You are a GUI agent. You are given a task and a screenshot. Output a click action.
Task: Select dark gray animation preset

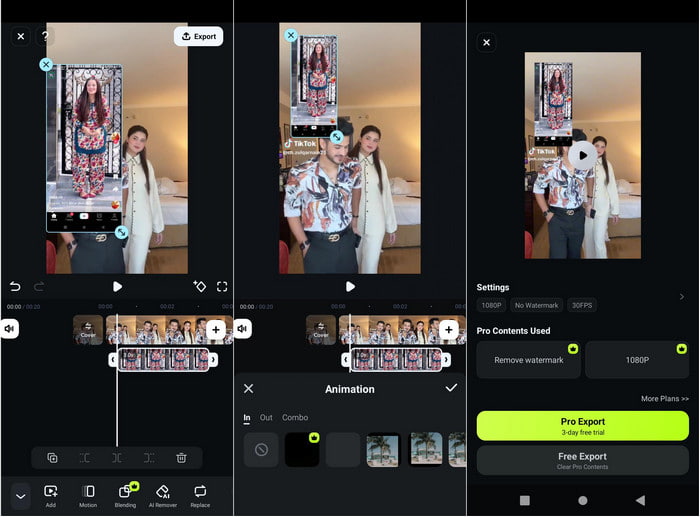(343, 450)
